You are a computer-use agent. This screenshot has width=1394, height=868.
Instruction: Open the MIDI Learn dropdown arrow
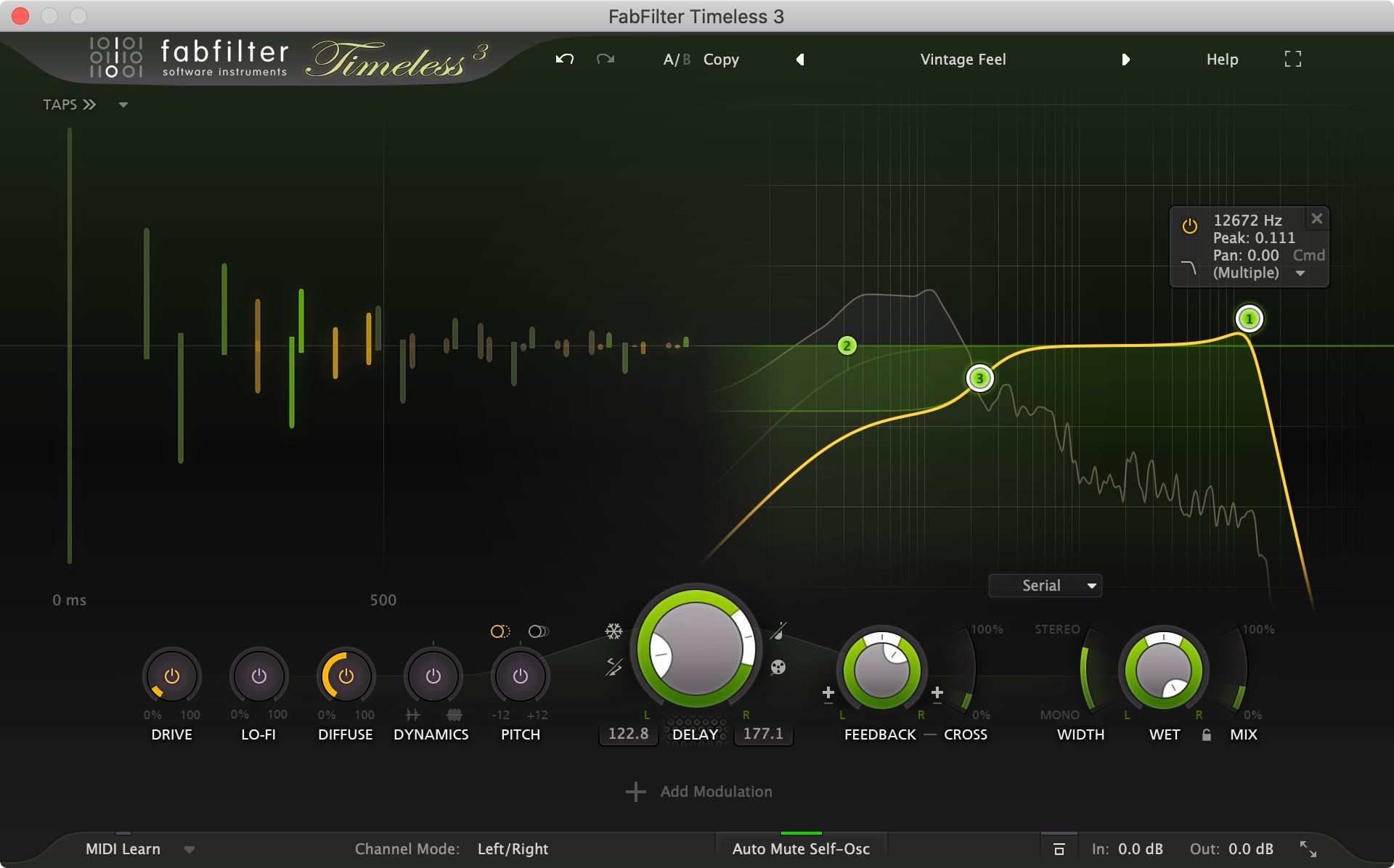click(189, 848)
